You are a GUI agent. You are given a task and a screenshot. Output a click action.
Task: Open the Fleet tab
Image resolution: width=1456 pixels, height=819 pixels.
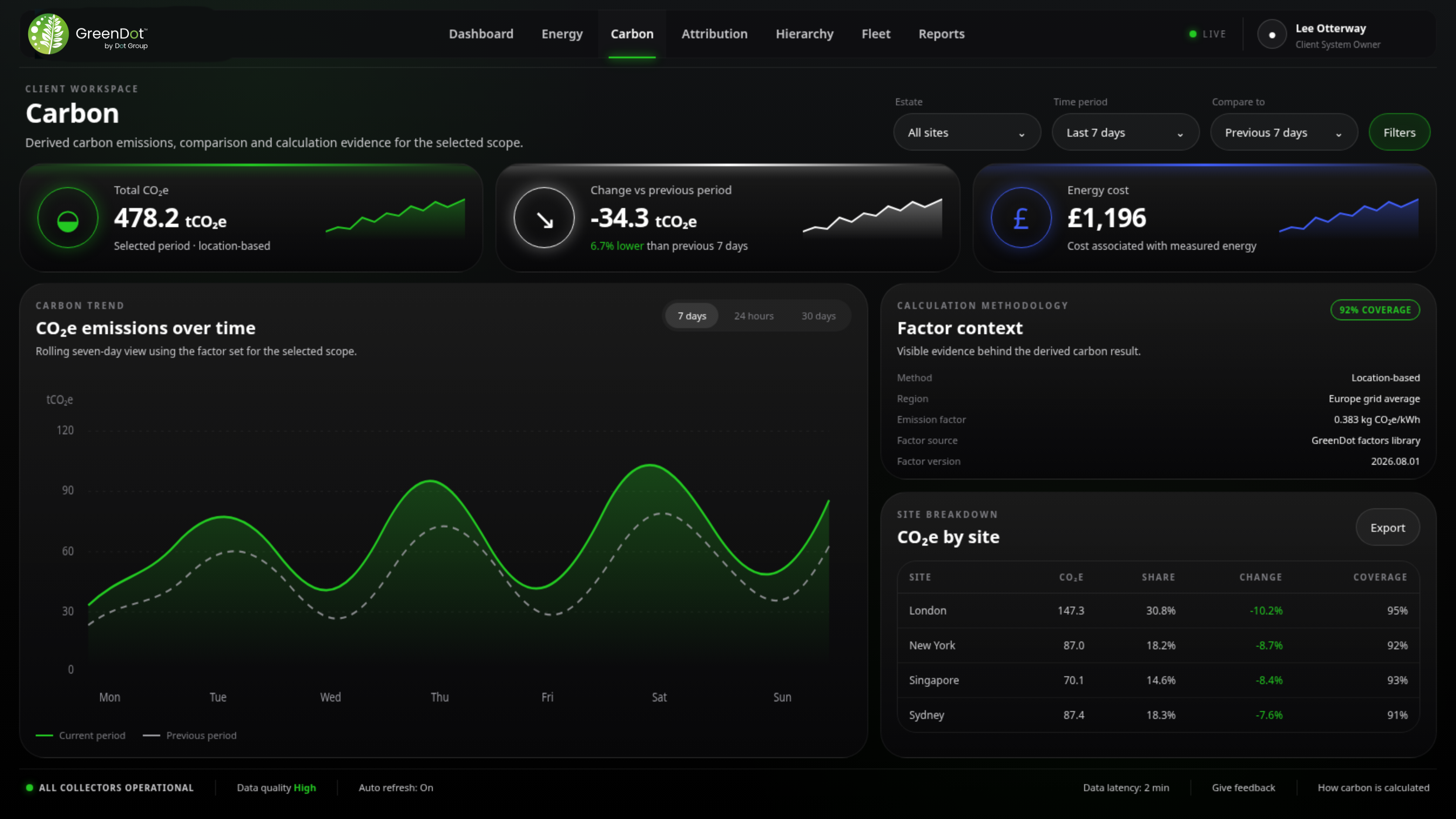876,34
